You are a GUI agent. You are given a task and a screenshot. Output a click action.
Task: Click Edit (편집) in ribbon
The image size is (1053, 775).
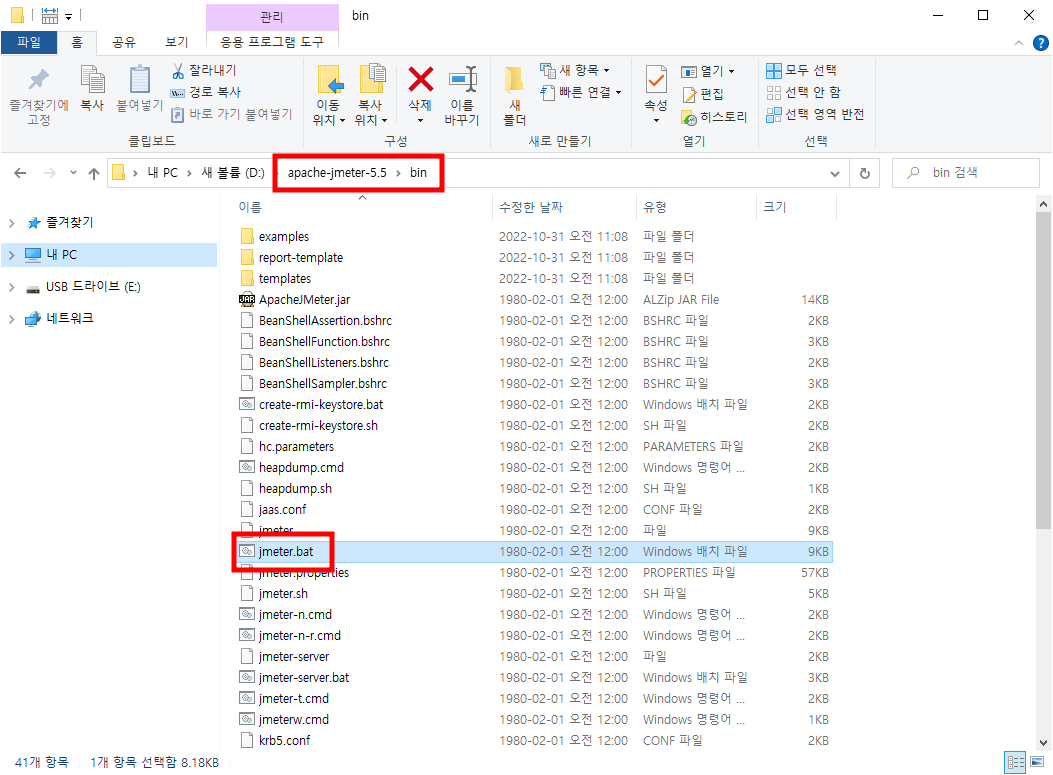tap(703, 94)
